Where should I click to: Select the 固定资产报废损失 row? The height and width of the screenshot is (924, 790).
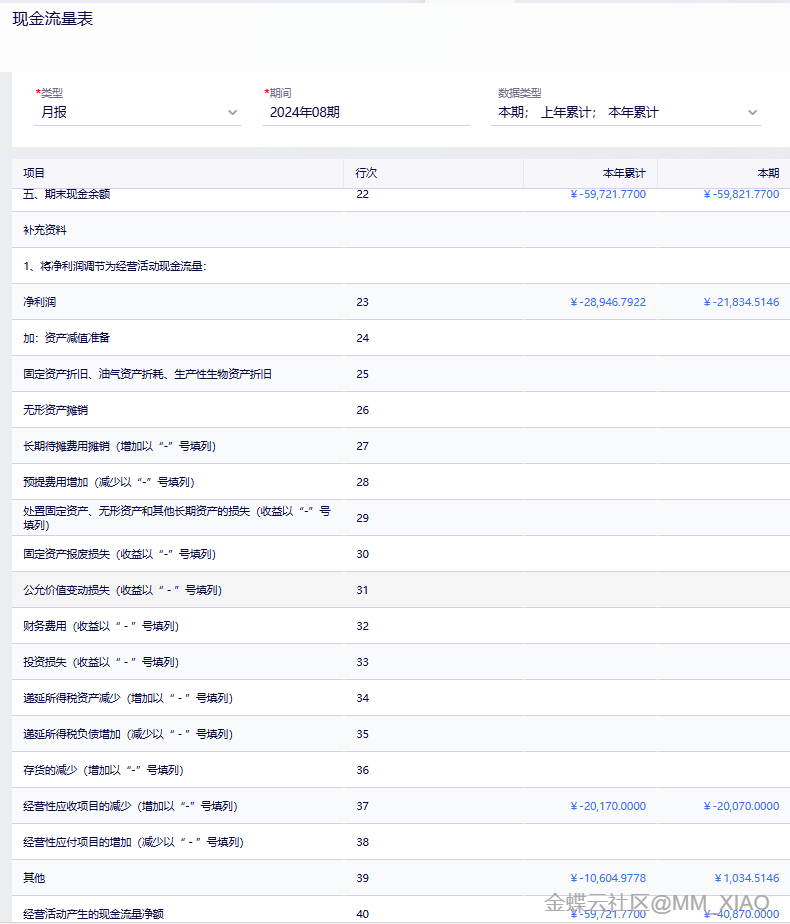coord(401,553)
